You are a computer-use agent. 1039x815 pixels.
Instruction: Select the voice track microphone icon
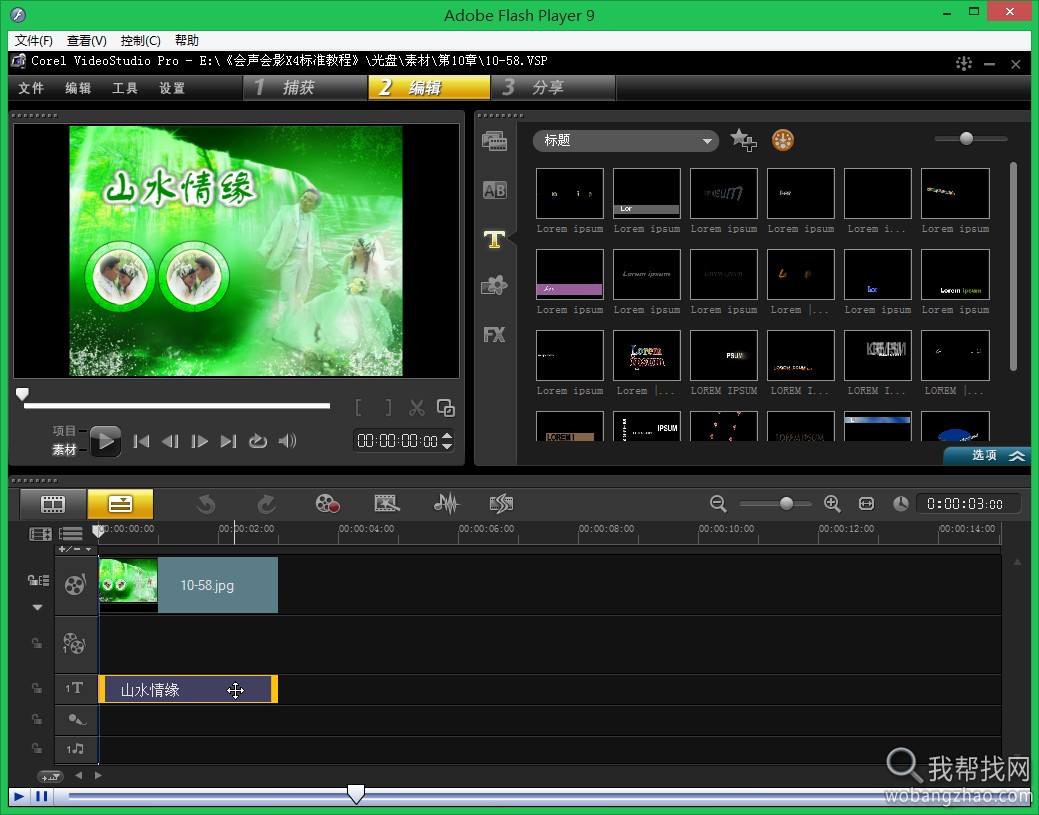(76, 720)
